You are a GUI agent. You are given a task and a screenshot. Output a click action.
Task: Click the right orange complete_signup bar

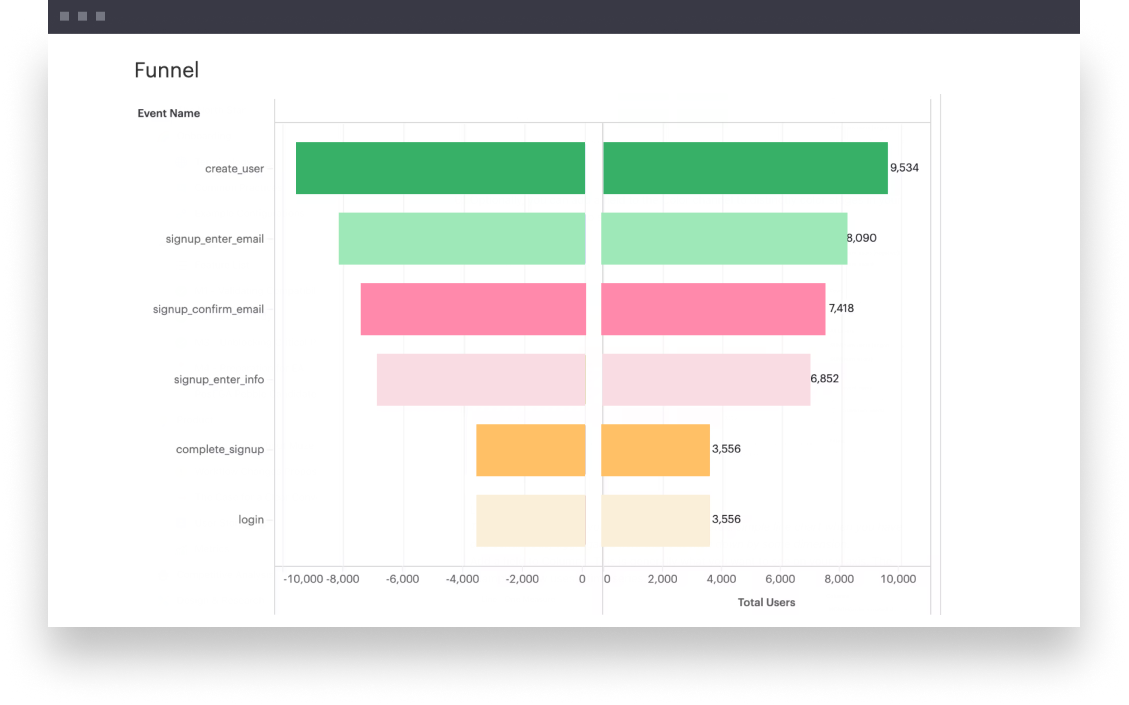pyautogui.click(x=655, y=450)
